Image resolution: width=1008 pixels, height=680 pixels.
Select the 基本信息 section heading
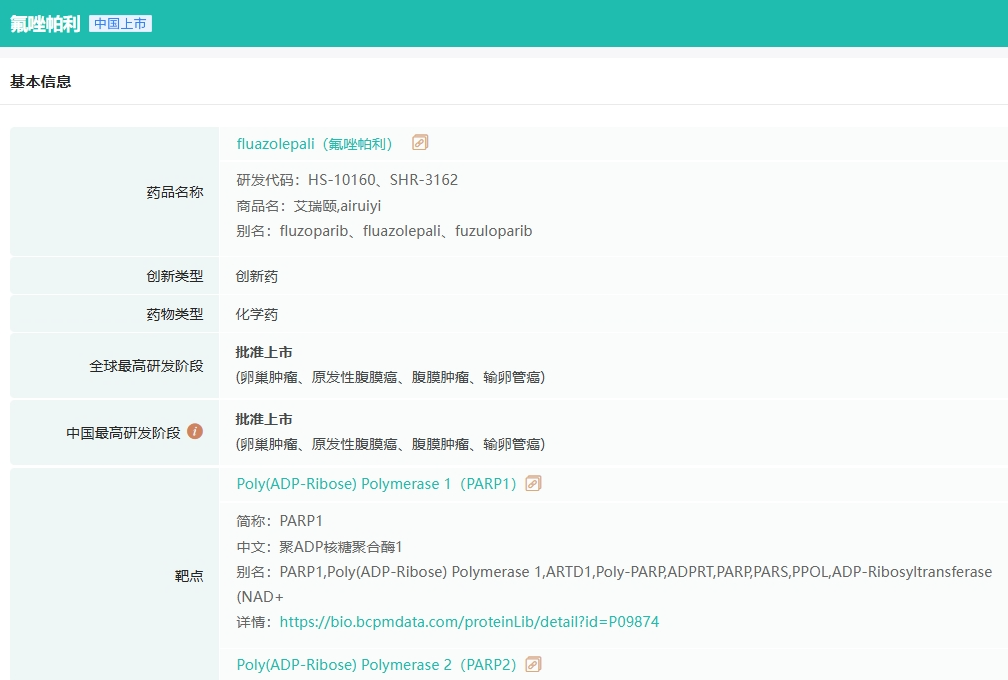point(41,82)
